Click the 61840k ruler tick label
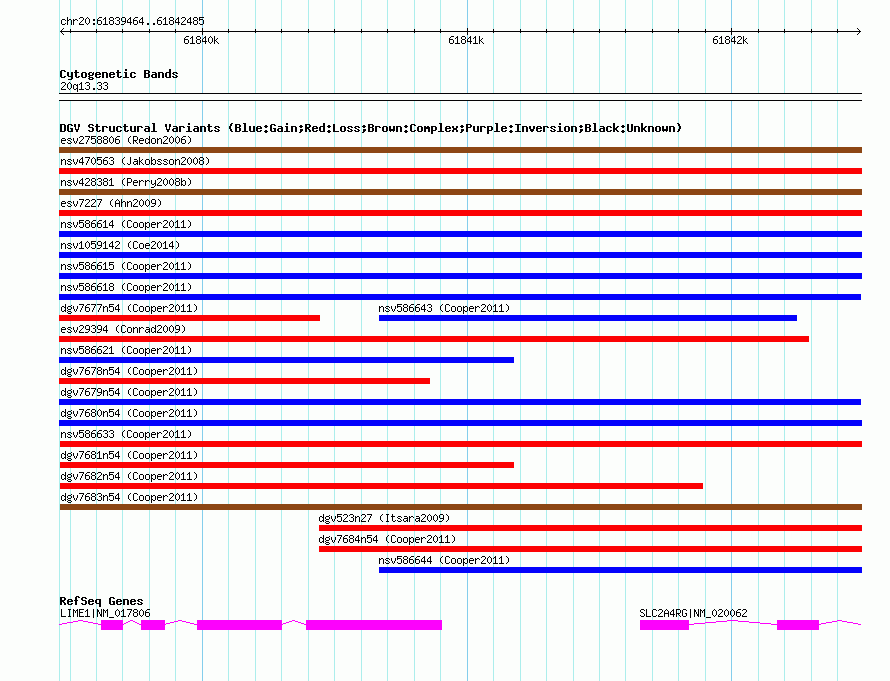 click(201, 40)
